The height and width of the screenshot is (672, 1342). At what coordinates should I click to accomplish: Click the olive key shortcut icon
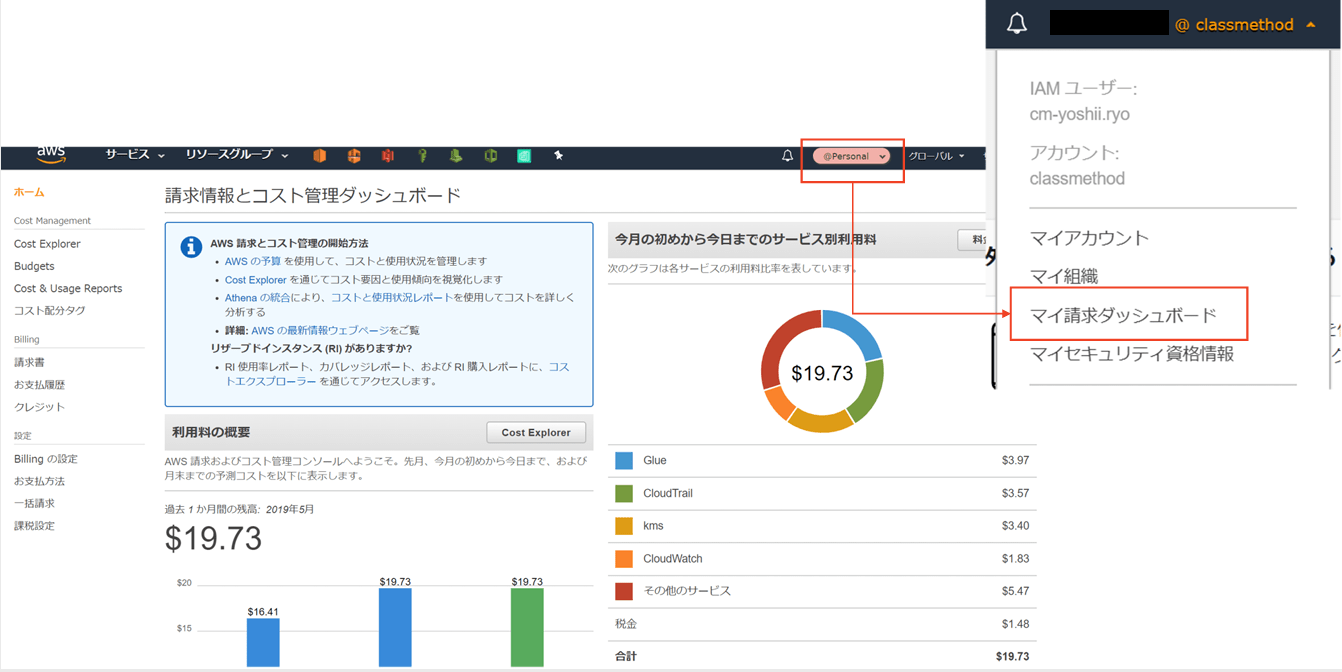pos(422,156)
